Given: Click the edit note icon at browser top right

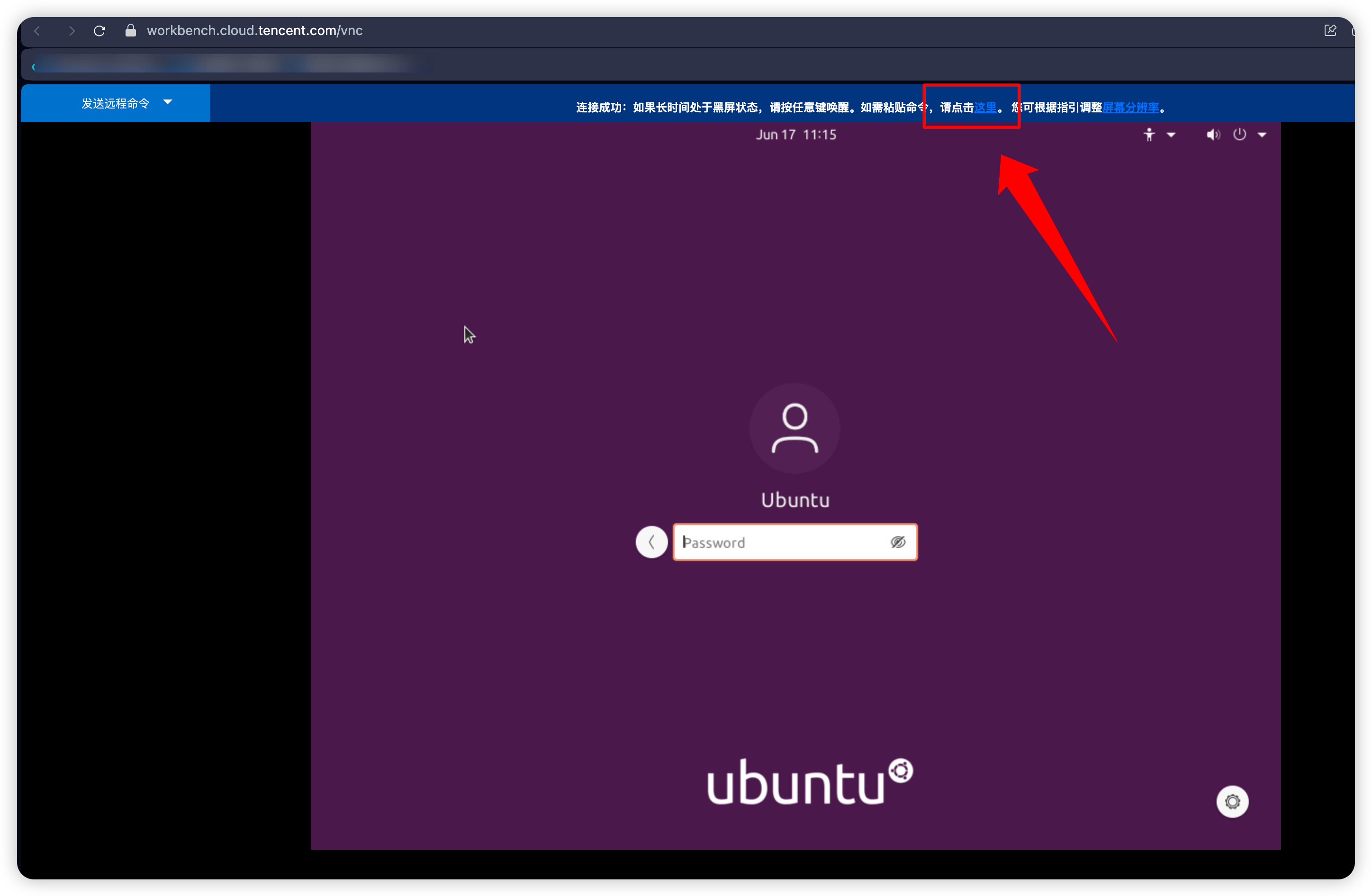Looking at the screenshot, I should pos(1330,30).
